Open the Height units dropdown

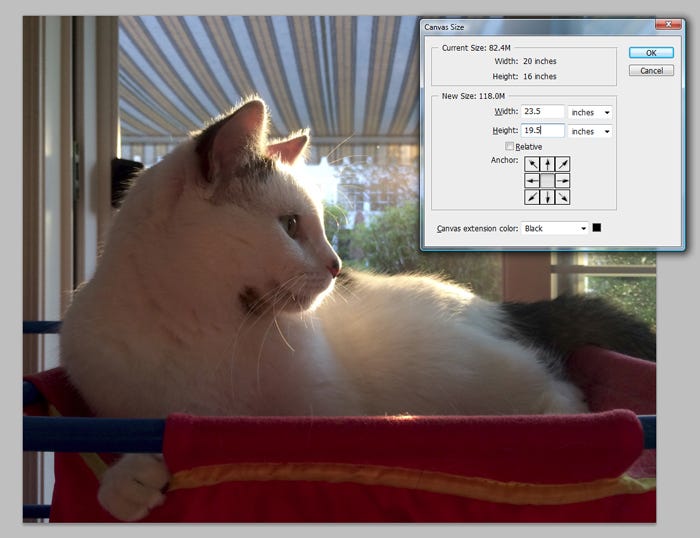590,131
